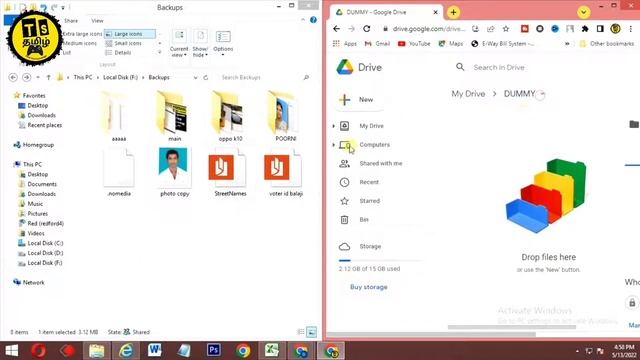Open Computers in Drive sidebar

point(374,144)
